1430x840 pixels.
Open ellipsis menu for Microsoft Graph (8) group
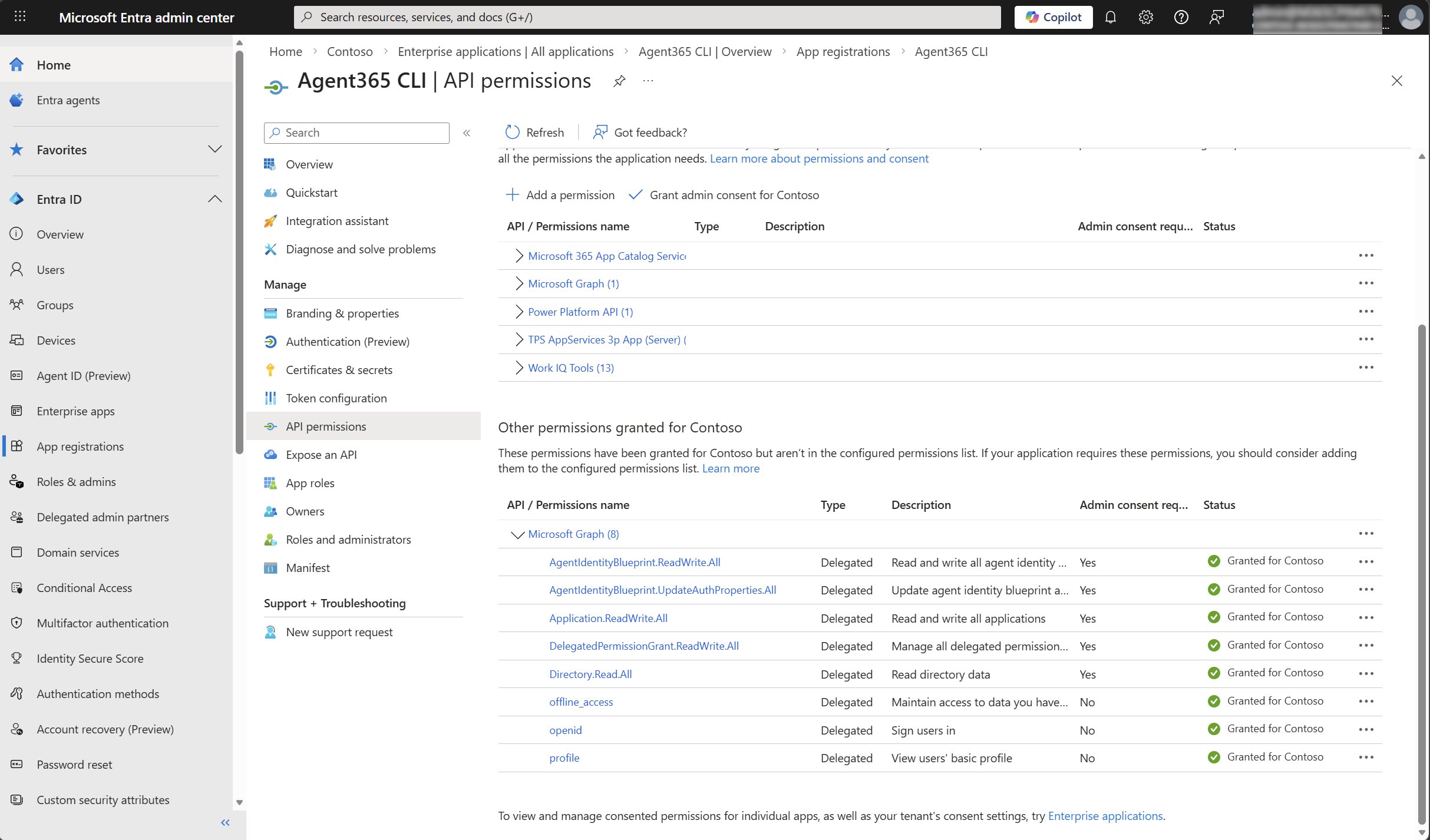1366,534
